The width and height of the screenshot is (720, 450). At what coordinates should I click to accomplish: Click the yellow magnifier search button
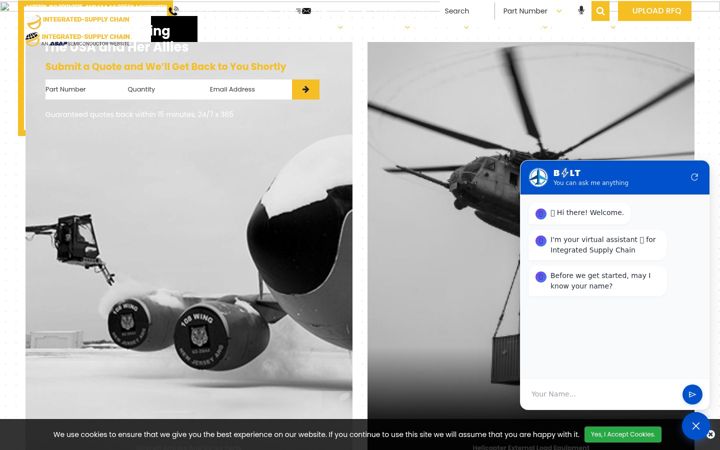click(x=600, y=11)
